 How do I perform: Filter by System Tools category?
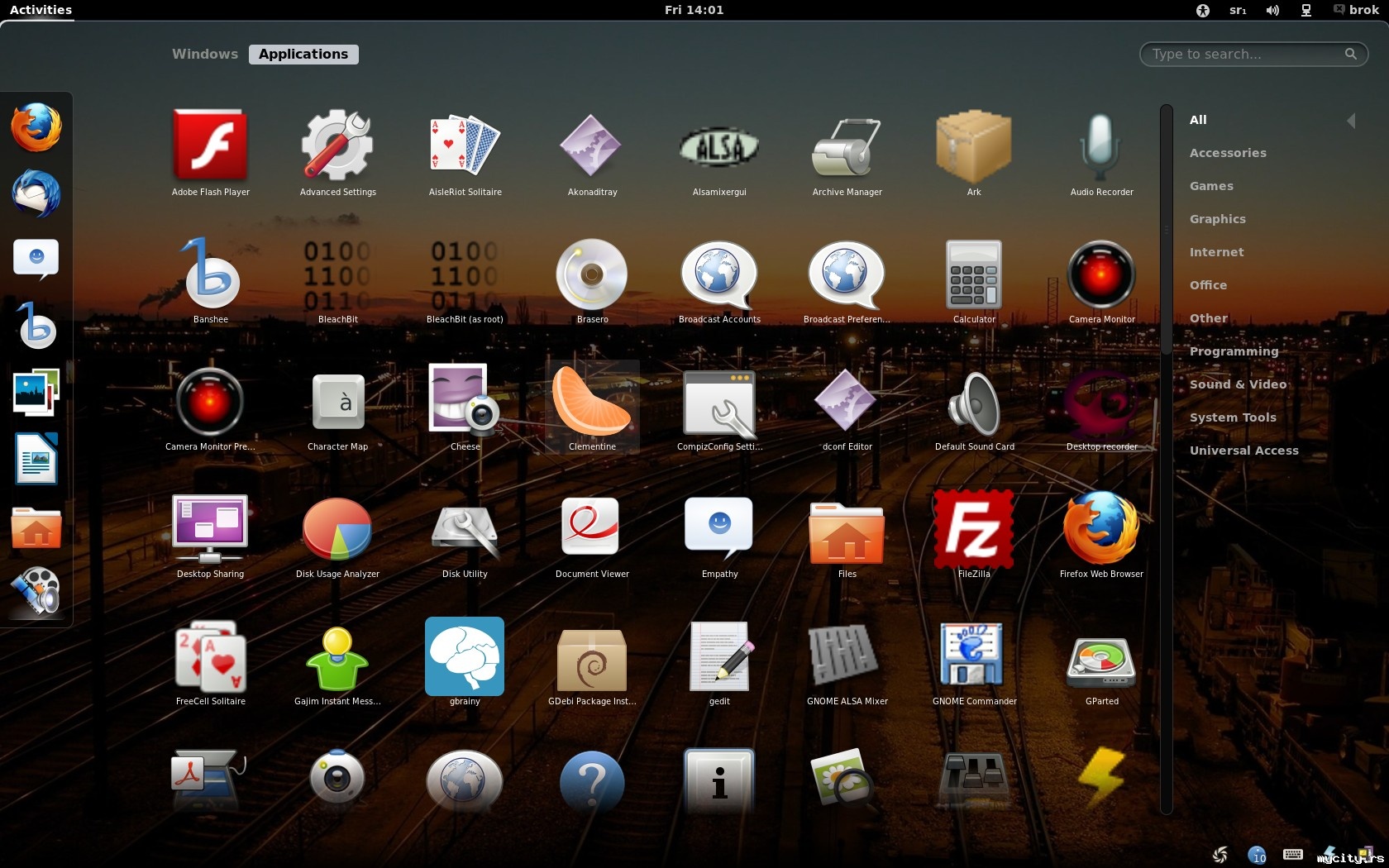point(1233,417)
